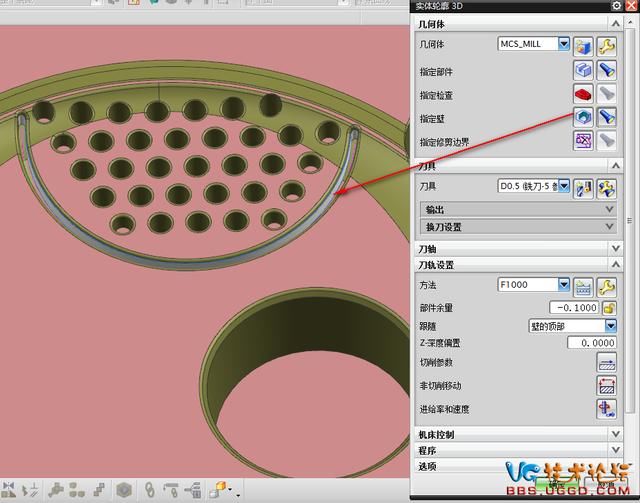Expand the 程序 section
The width and height of the screenshot is (640, 503).
(x=616, y=450)
